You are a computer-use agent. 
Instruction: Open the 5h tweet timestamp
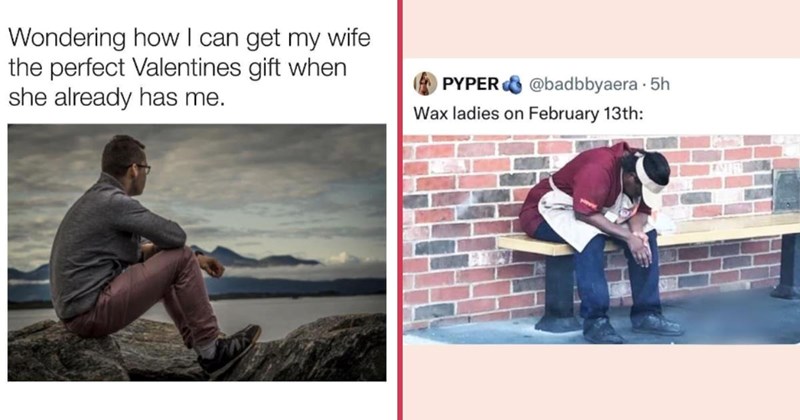(660, 84)
